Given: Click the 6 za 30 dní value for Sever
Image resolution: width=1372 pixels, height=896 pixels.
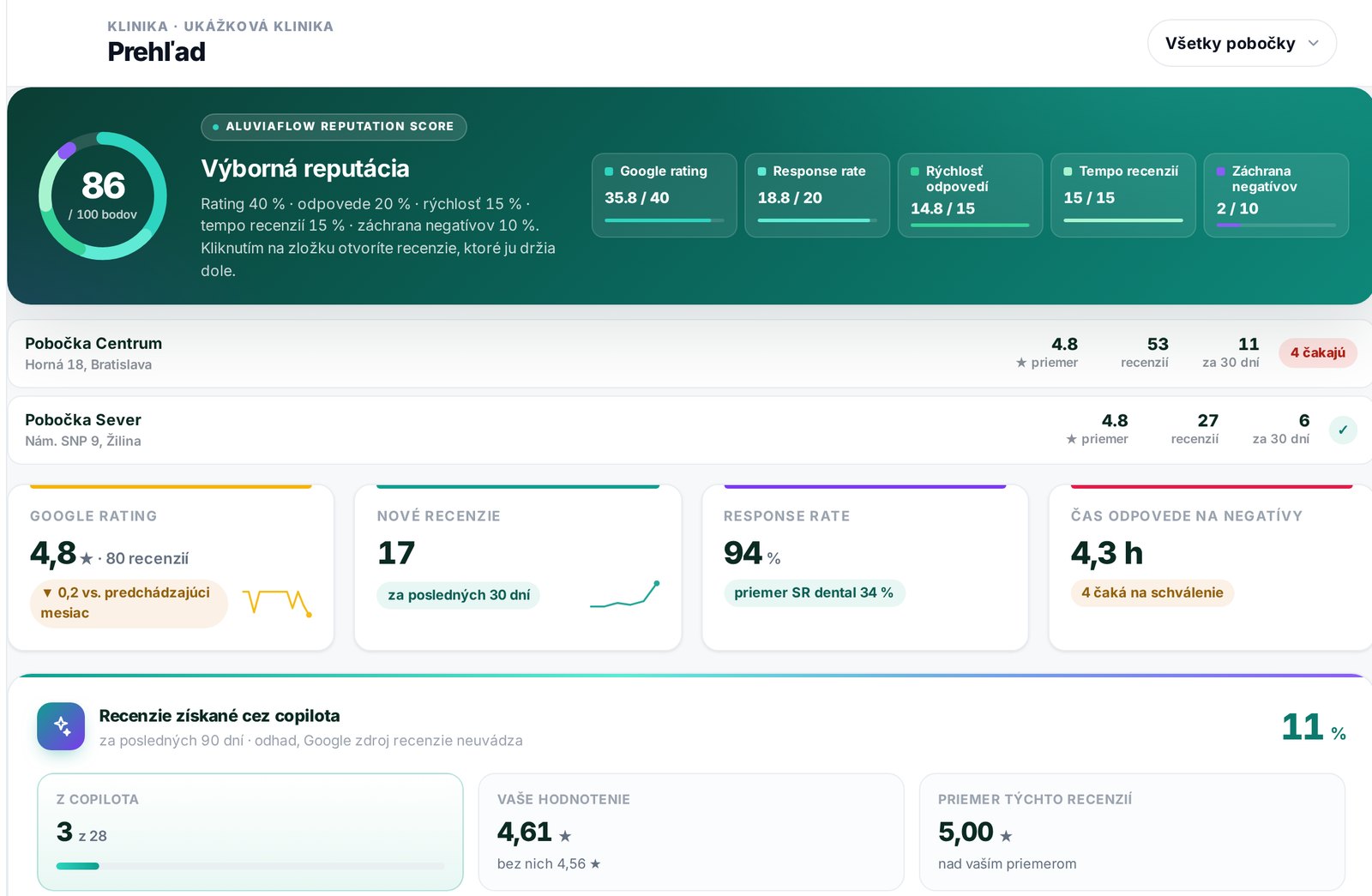Looking at the screenshot, I should [x=1281, y=429].
